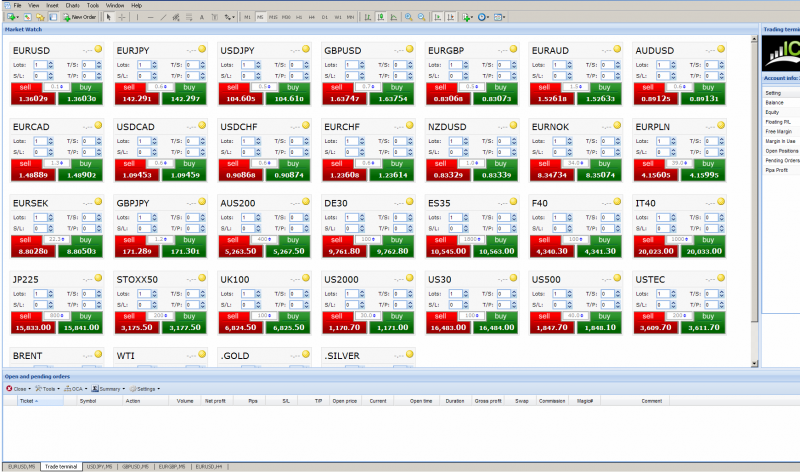
Task: Click the AUDUSD T/P input field
Action: click(x=711, y=76)
